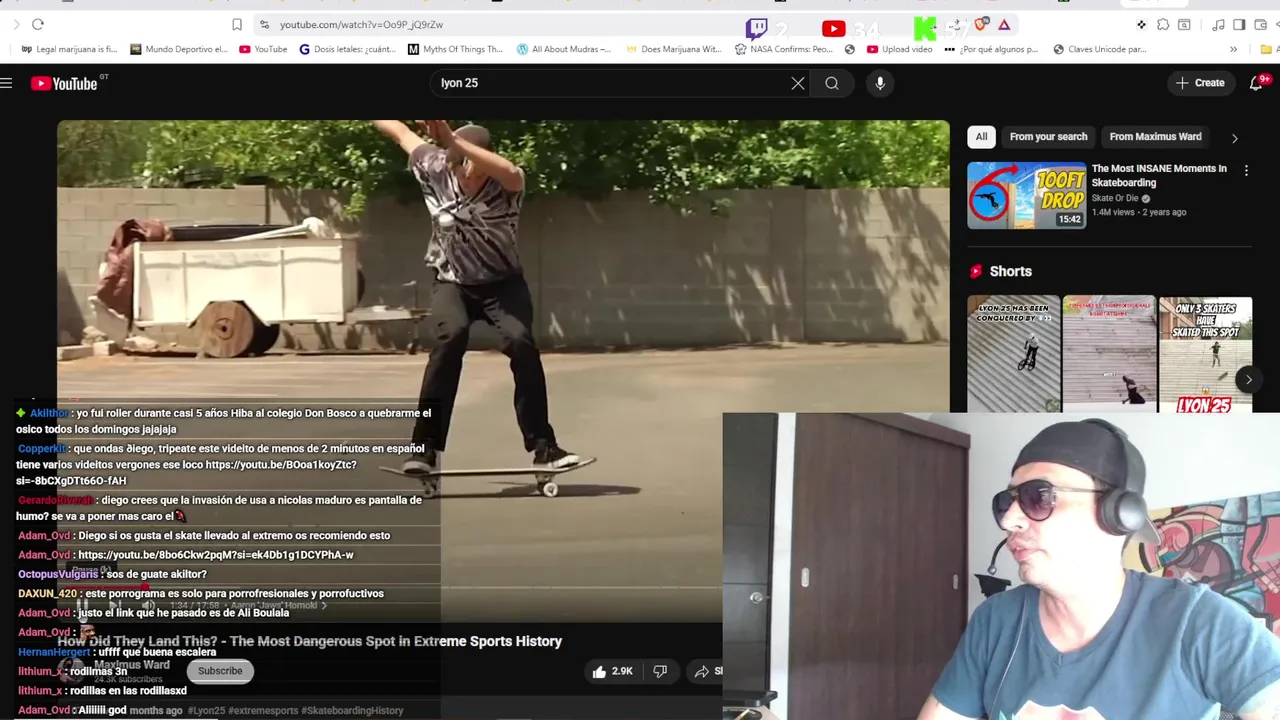The height and width of the screenshot is (720, 1280).
Task: Click the red YouTube overlay icon
Action: (833, 29)
